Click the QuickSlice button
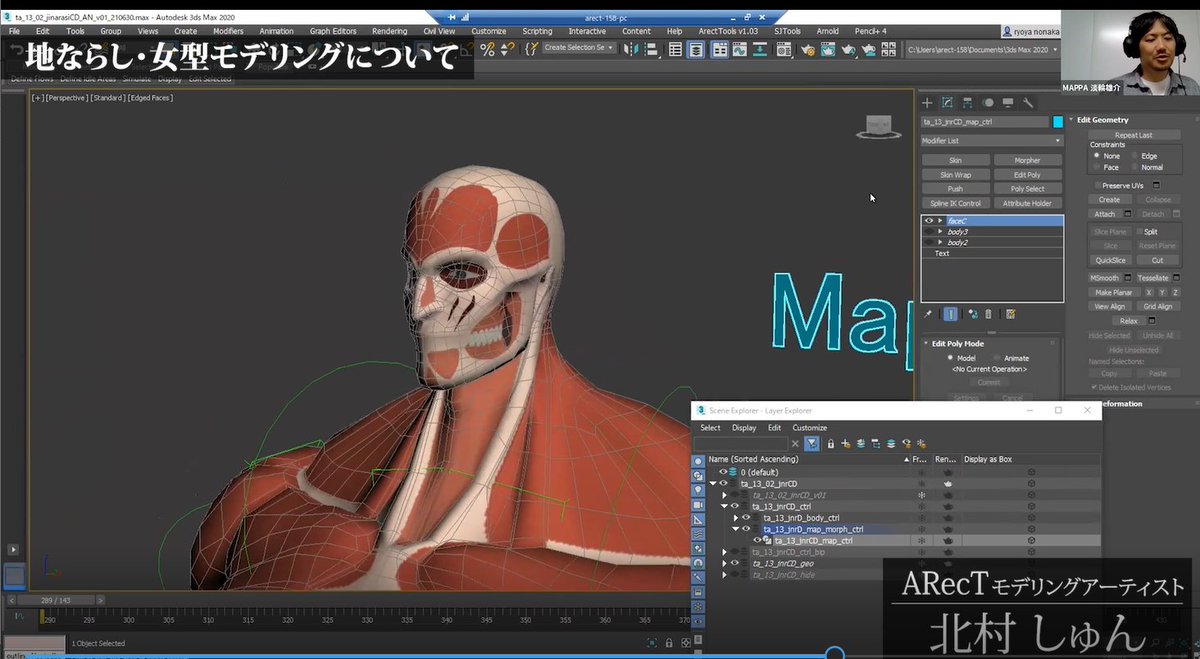Viewport: 1200px width, 659px height. pyautogui.click(x=1109, y=260)
